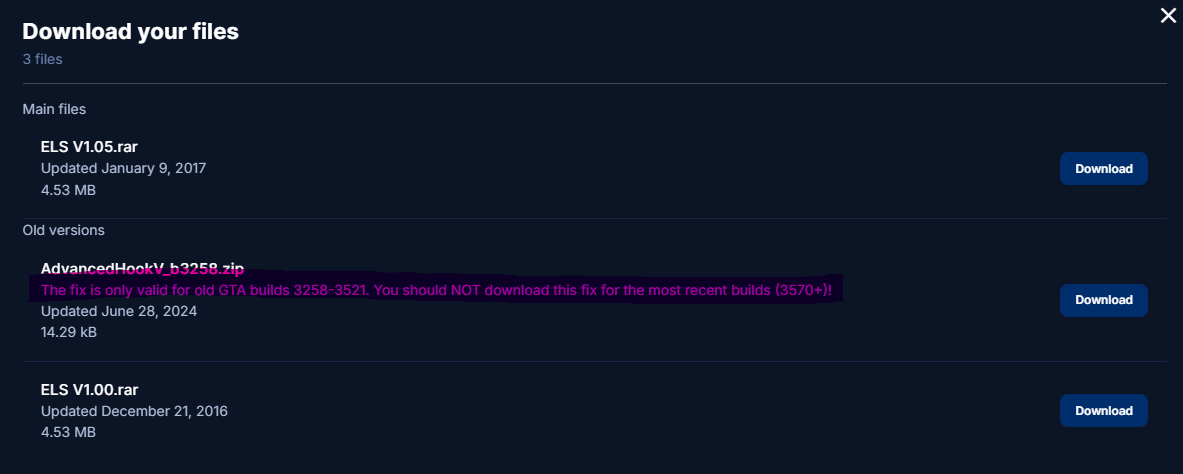Viewport: 1183px width, 474px height.
Task: Select the "Main files" section label
Action: 54,109
